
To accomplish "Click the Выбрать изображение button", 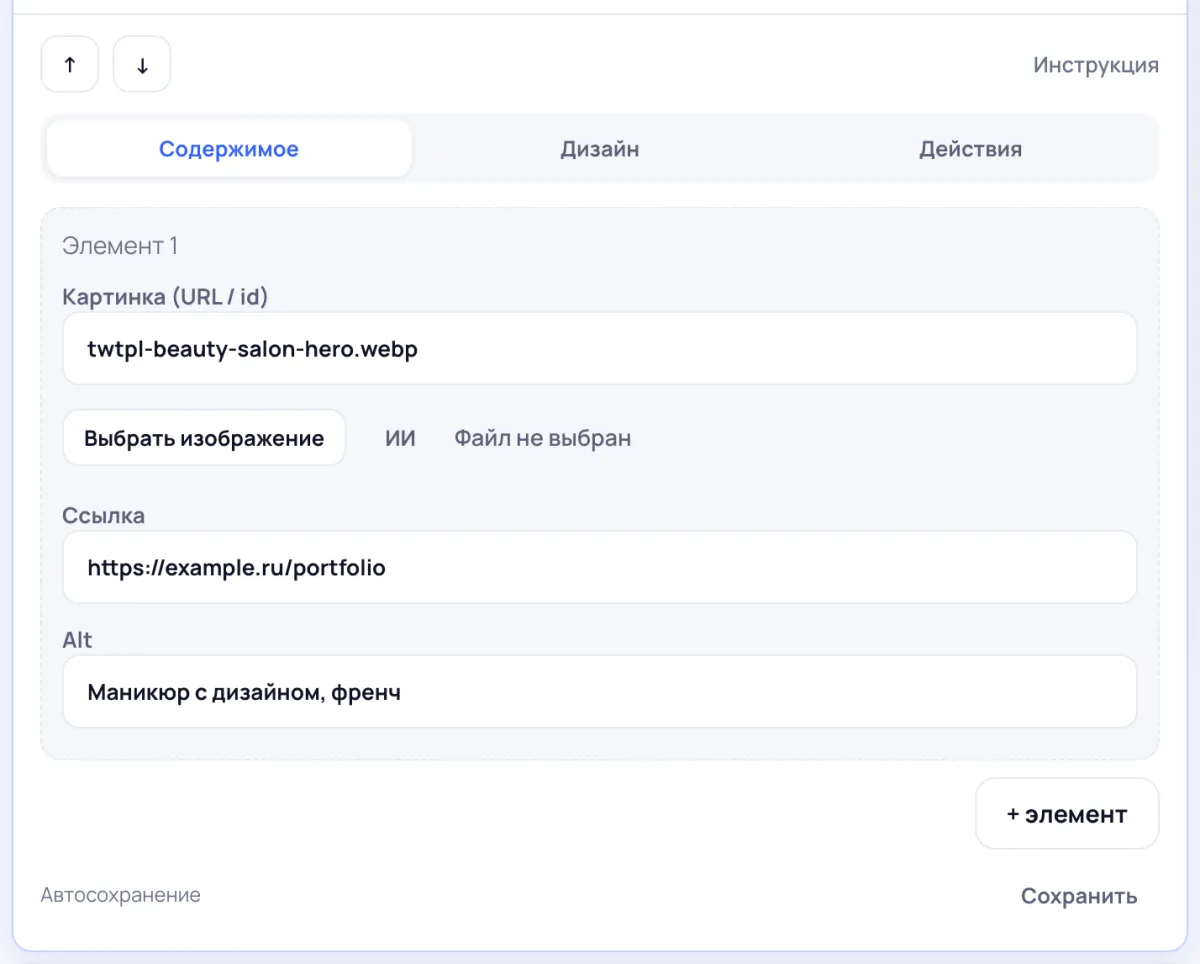I will point(204,438).
